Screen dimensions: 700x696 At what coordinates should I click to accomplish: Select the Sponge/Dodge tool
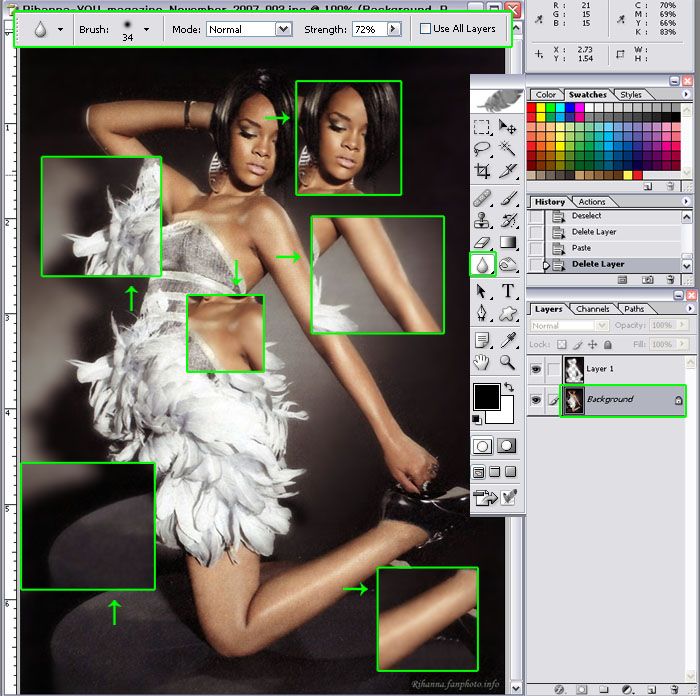coord(507,265)
